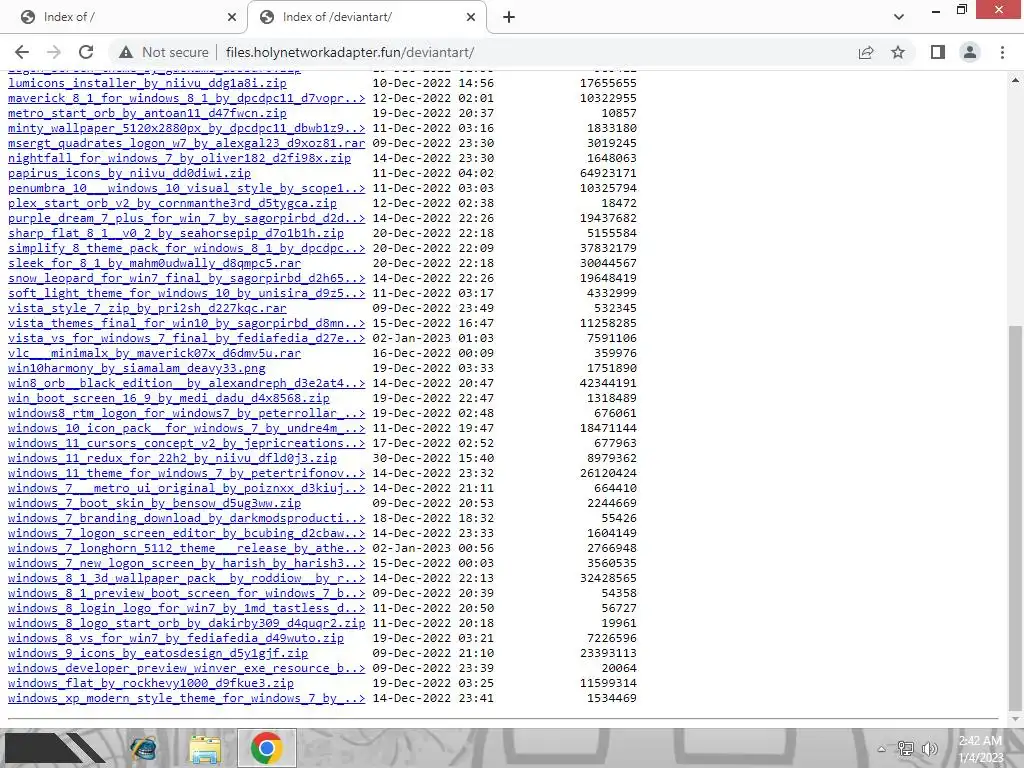Open snow_leopard_for_win7_final link
1024x768 pixels.
[186, 278]
